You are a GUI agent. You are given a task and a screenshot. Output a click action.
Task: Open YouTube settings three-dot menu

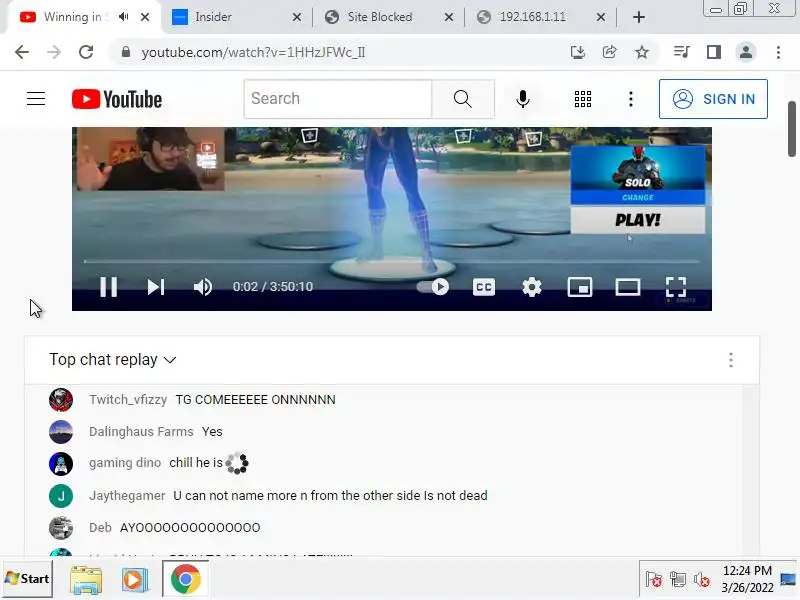pos(631,99)
